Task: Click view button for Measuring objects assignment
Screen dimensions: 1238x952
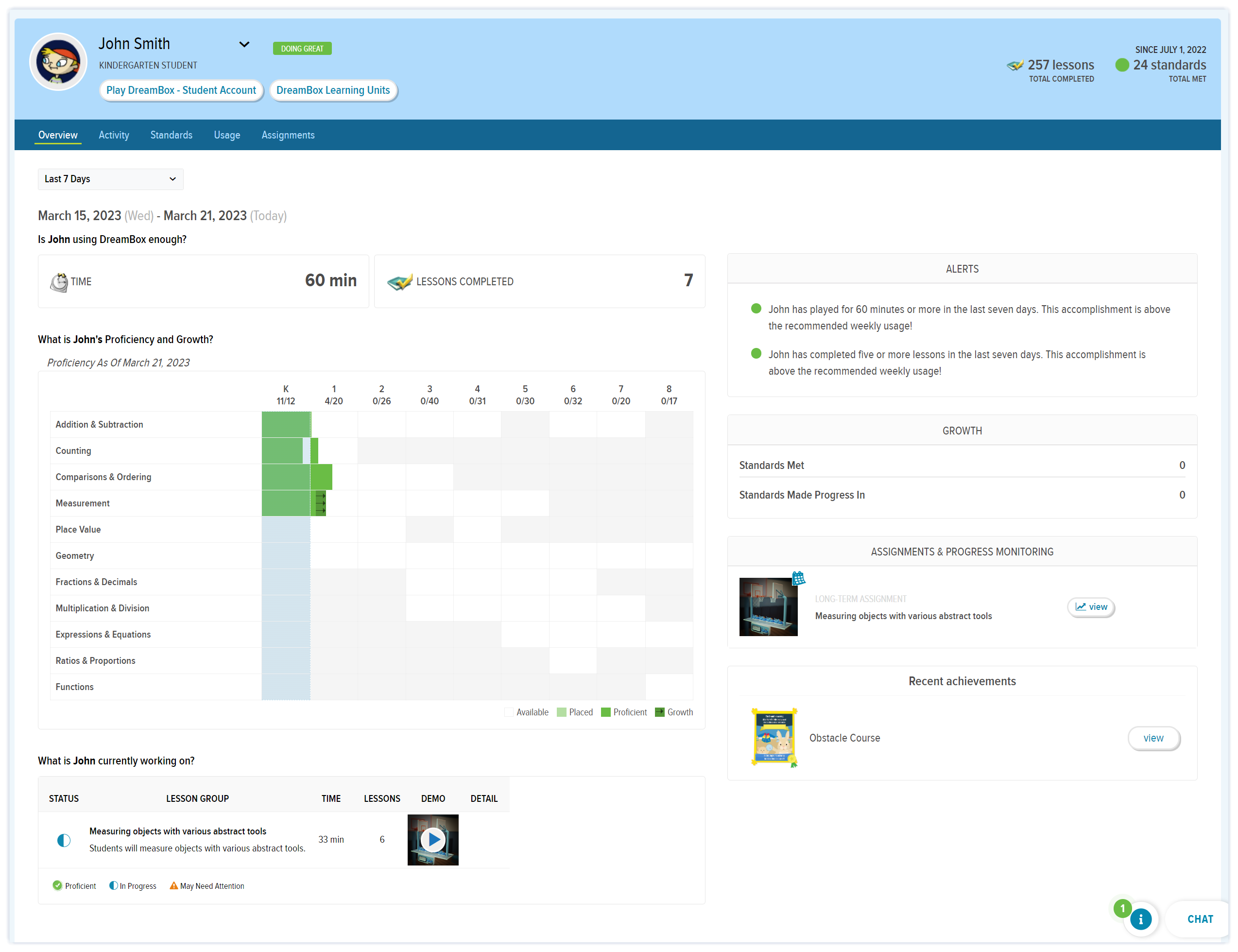Action: (x=1091, y=607)
